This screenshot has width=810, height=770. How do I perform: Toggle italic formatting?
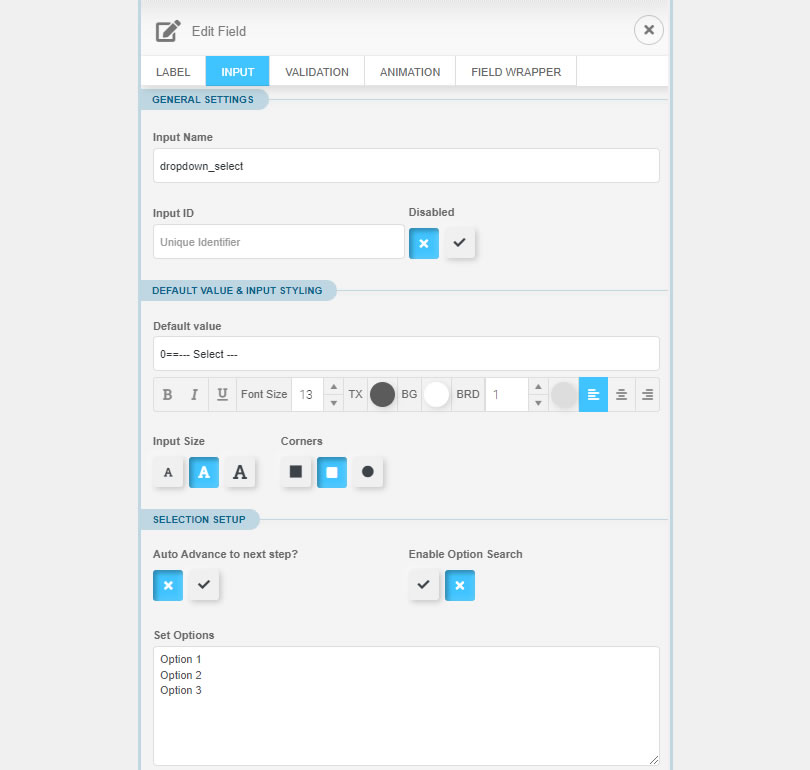tap(194, 395)
